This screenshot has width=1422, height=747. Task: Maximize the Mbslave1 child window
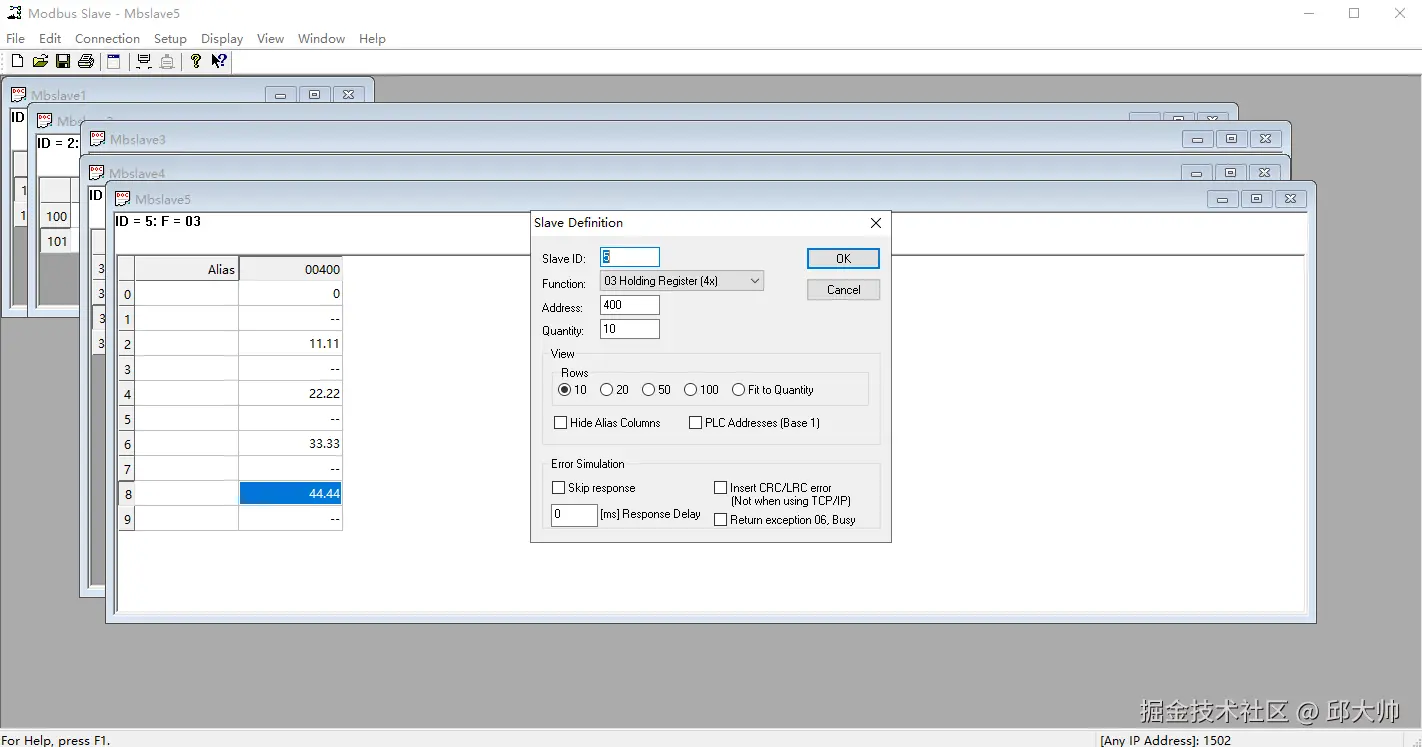click(x=314, y=95)
